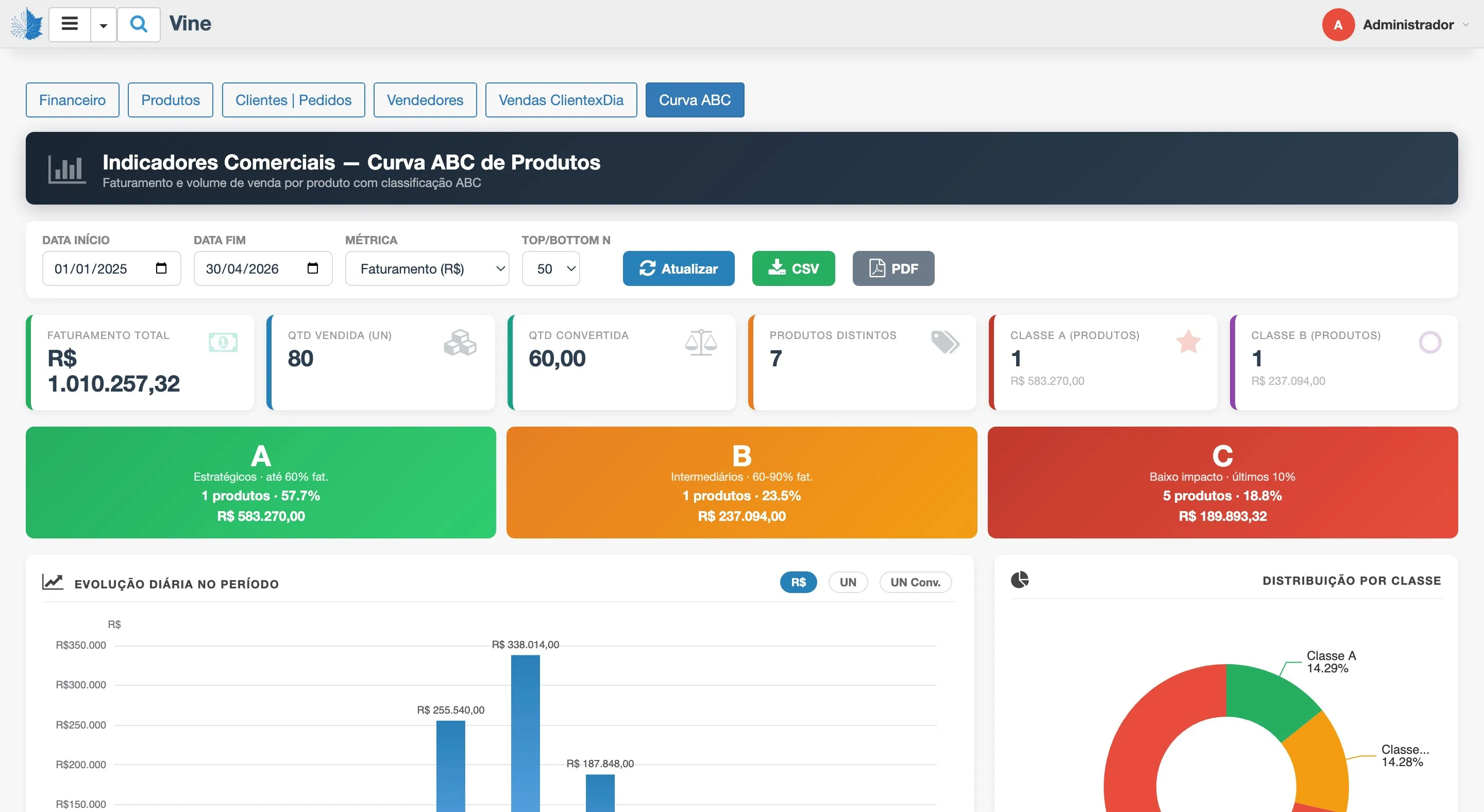
Task: Click the Data Fim date field
Action: point(263,268)
